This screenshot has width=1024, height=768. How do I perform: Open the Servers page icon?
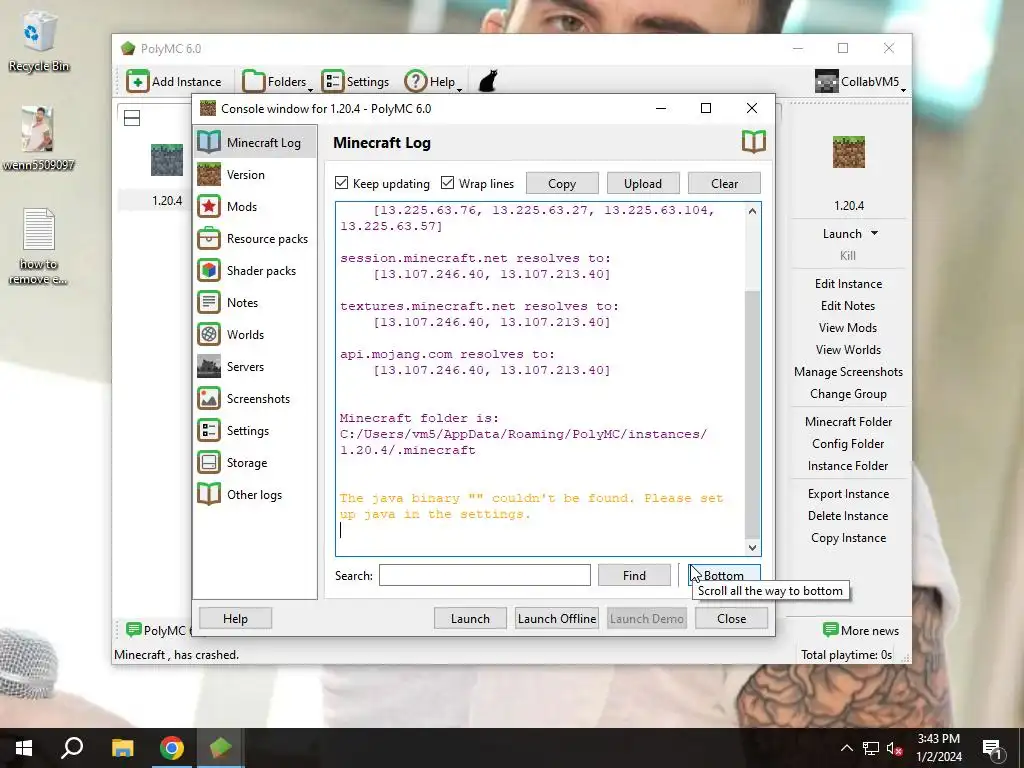pyautogui.click(x=209, y=366)
